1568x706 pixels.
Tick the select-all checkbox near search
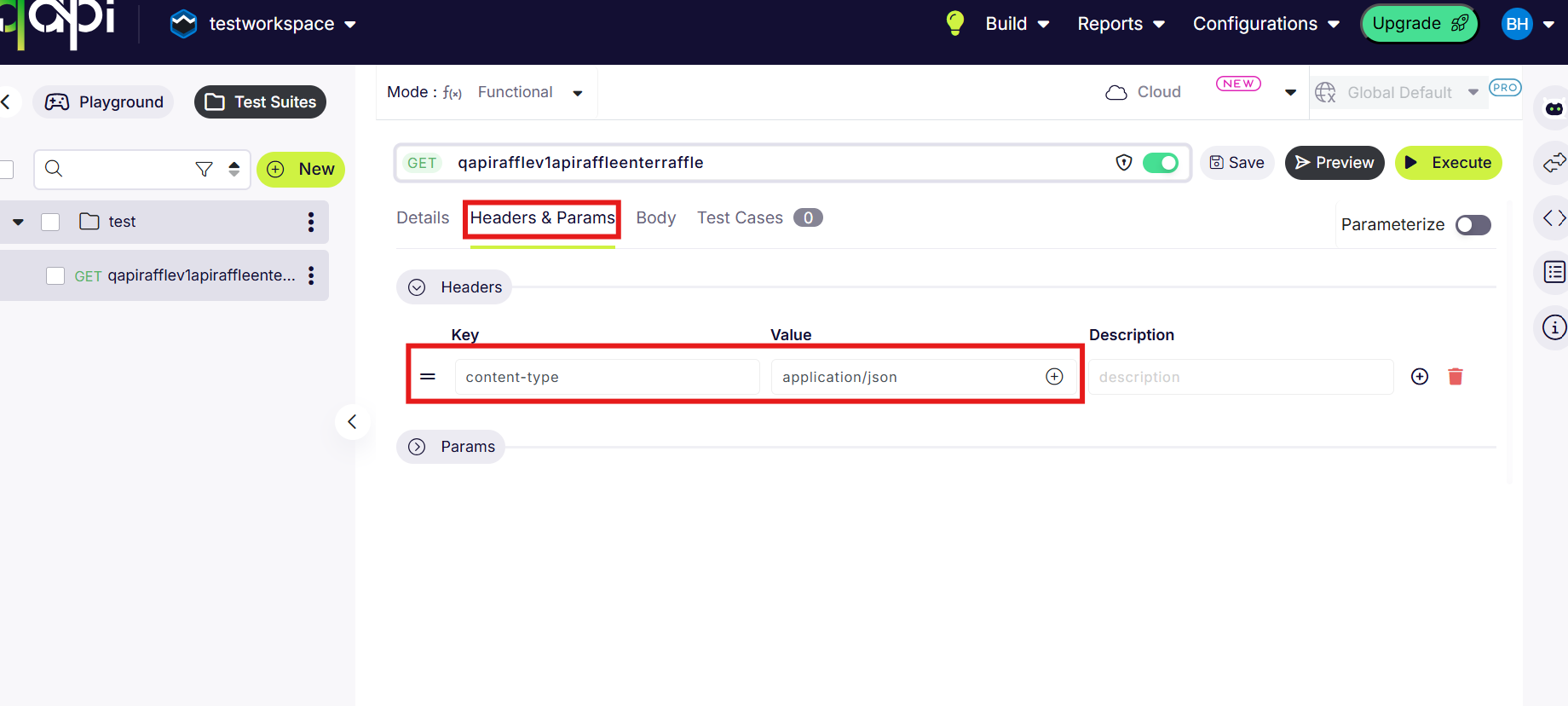[x=5, y=169]
